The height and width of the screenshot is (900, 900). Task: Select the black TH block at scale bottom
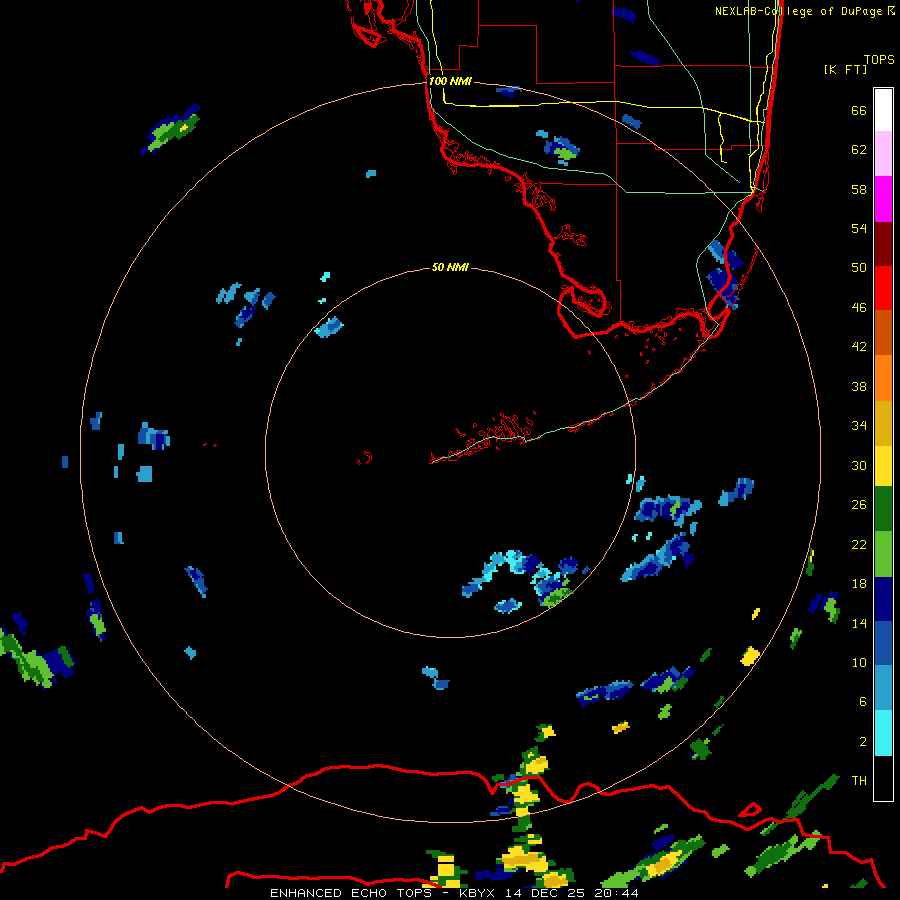tap(883, 778)
